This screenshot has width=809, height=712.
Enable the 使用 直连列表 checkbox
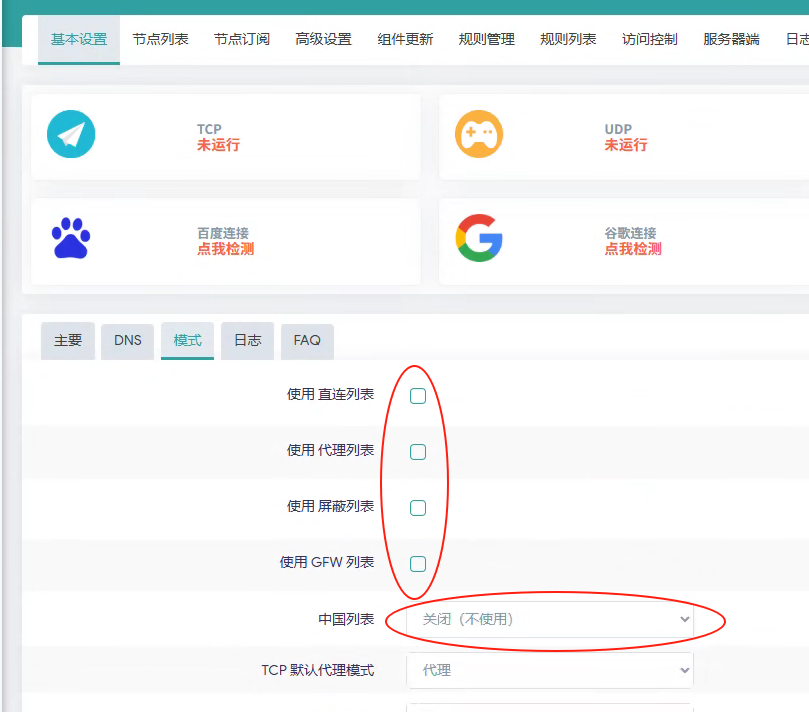coord(418,396)
